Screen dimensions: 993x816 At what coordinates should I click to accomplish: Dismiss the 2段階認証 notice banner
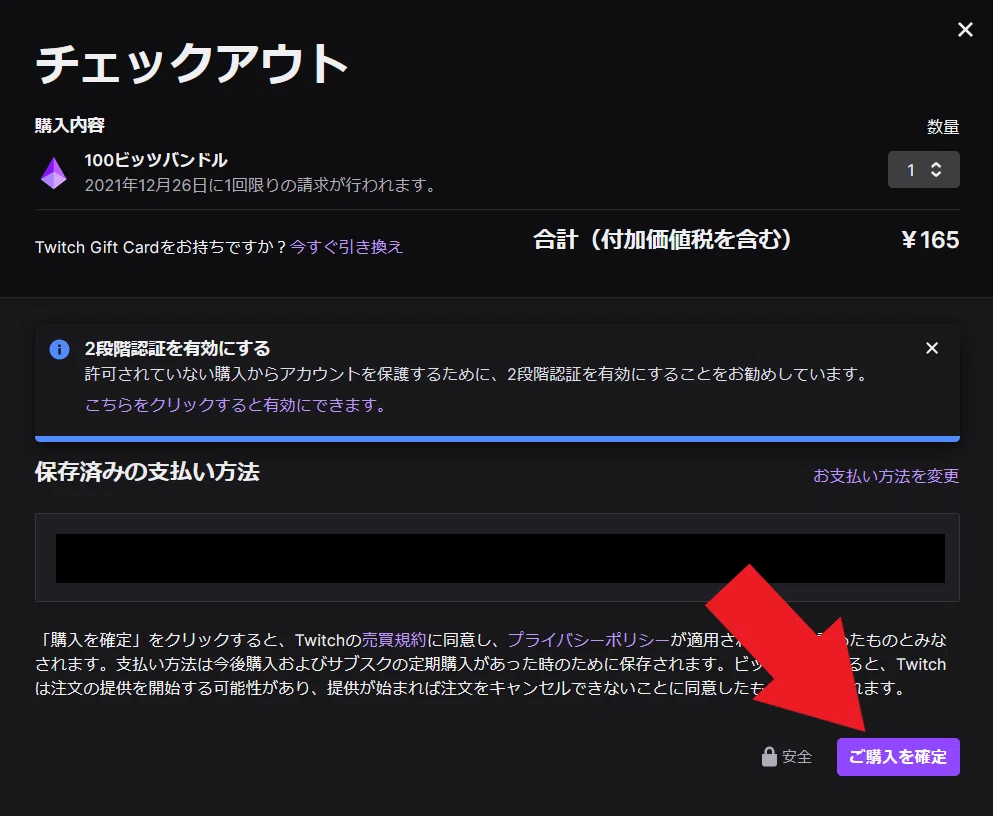tap(932, 348)
